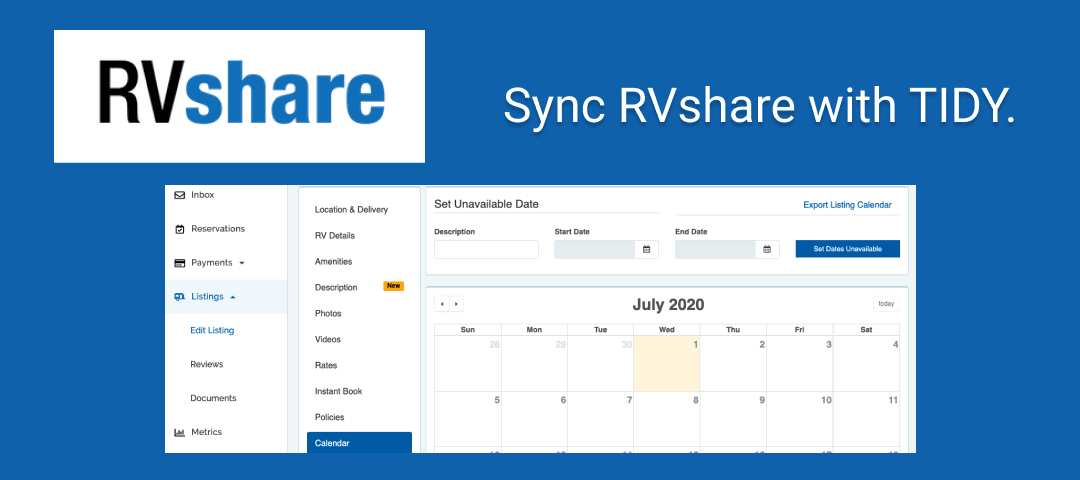Select July 5 on the calendar
This screenshot has width=1080, height=480.
(x=468, y=419)
